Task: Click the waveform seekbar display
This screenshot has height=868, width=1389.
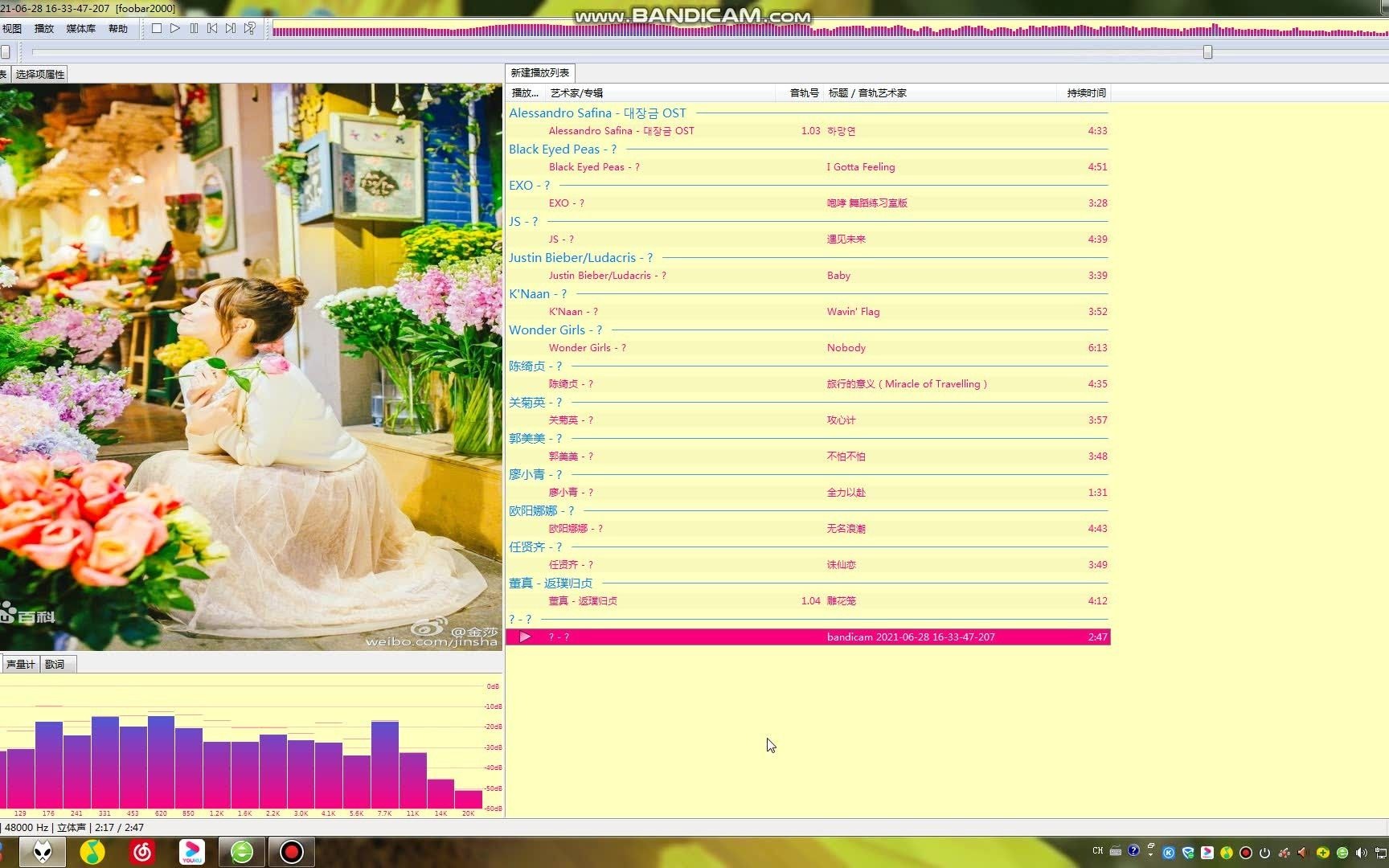Action: tap(830, 30)
